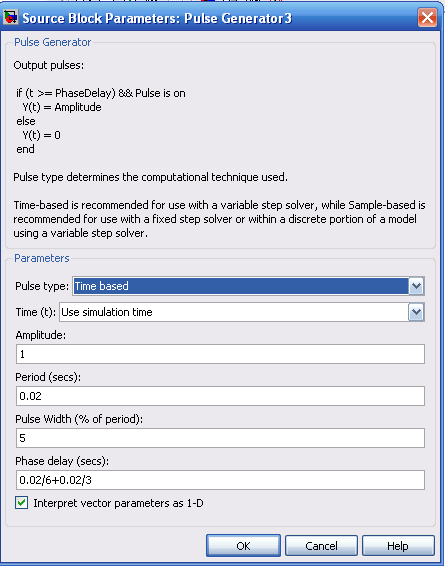445x566 pixels.
Task: Click the OK button
Action: 243,545
